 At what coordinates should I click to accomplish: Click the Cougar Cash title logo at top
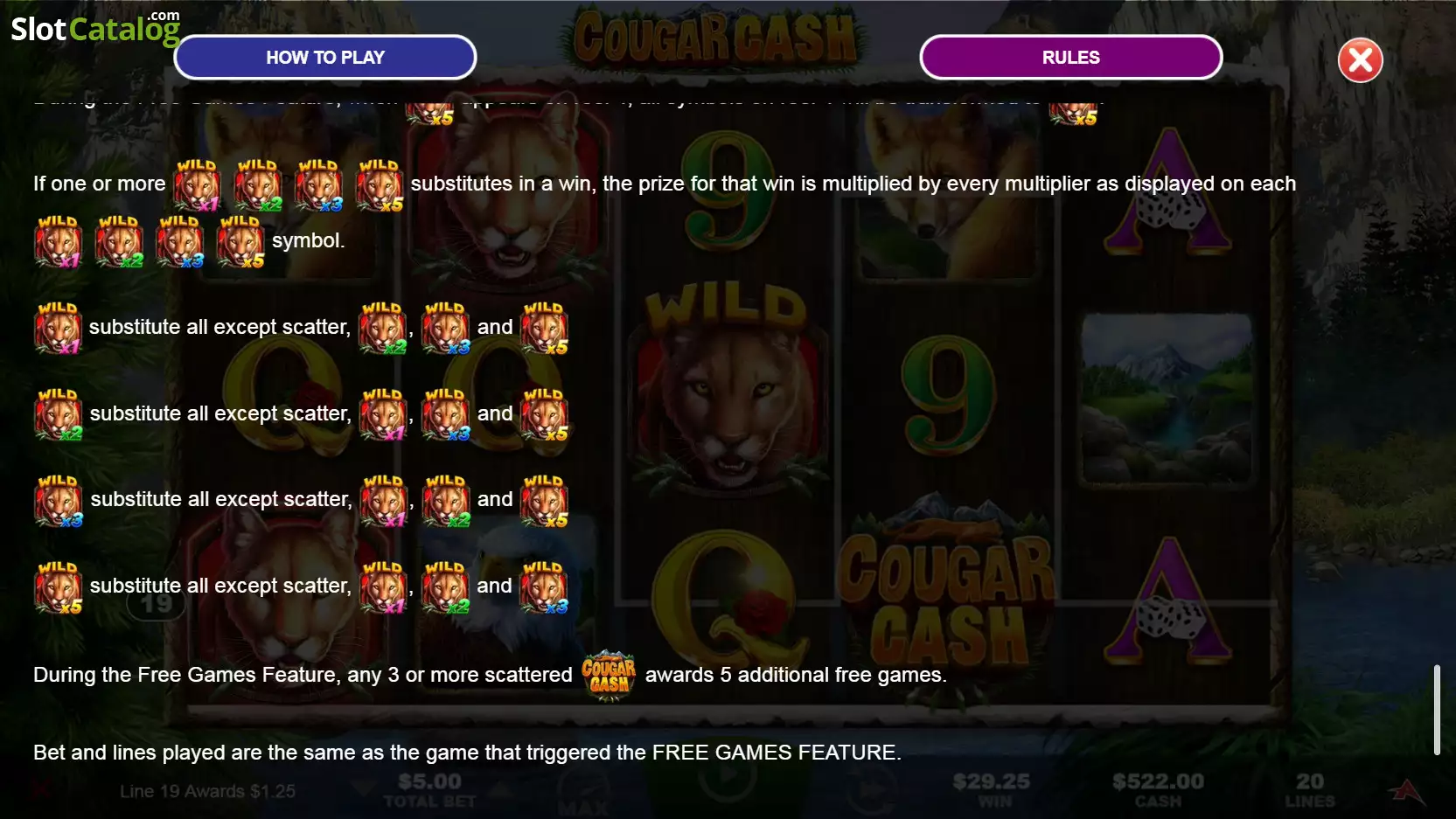click(x=715, y=38)
